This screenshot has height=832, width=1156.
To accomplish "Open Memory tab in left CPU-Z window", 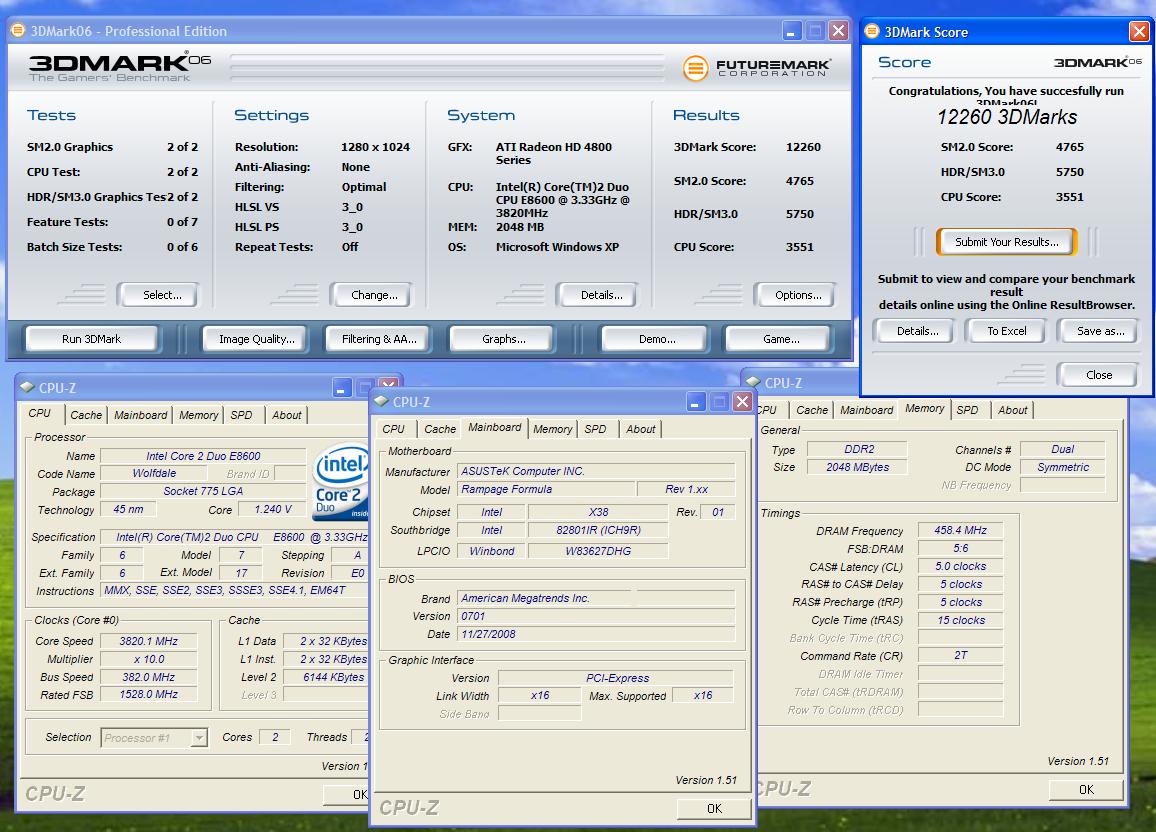I will click(x=198, y=415).
